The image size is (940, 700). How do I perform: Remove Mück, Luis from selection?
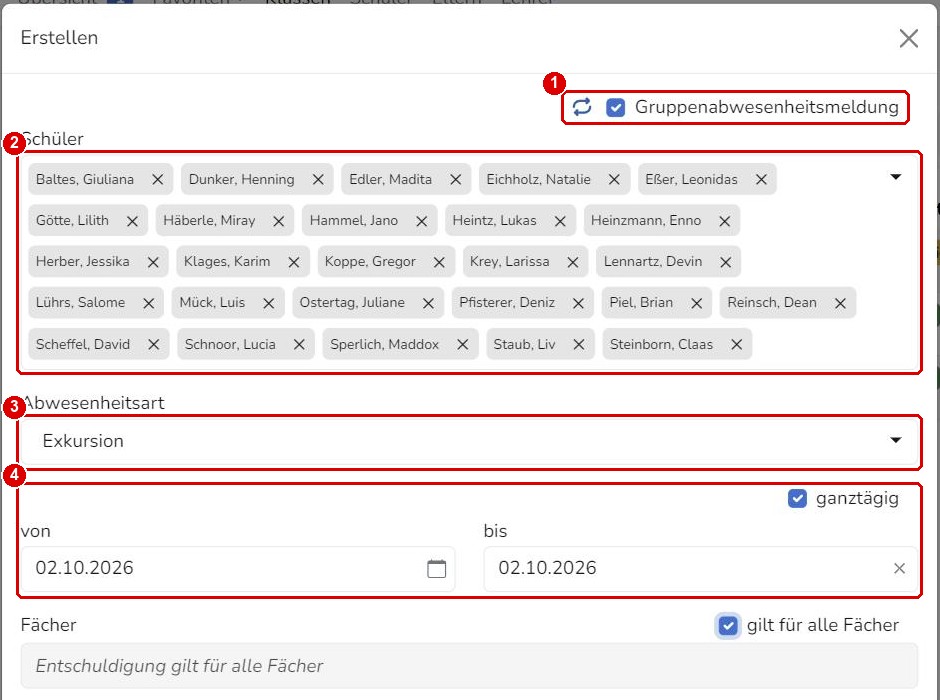pos(269,303)
